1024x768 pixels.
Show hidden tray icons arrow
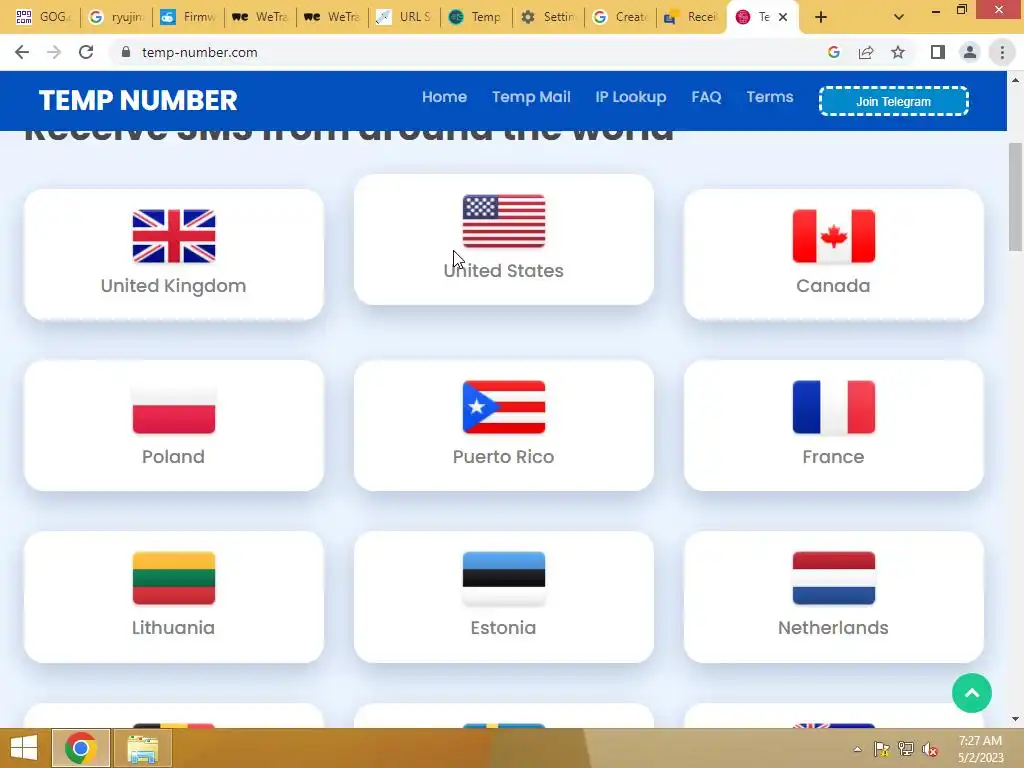[x=857, y=749]
